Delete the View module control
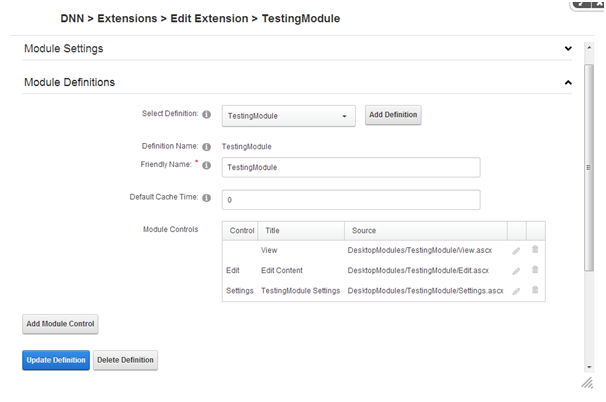606x402 pixels. tap(535, 249)
